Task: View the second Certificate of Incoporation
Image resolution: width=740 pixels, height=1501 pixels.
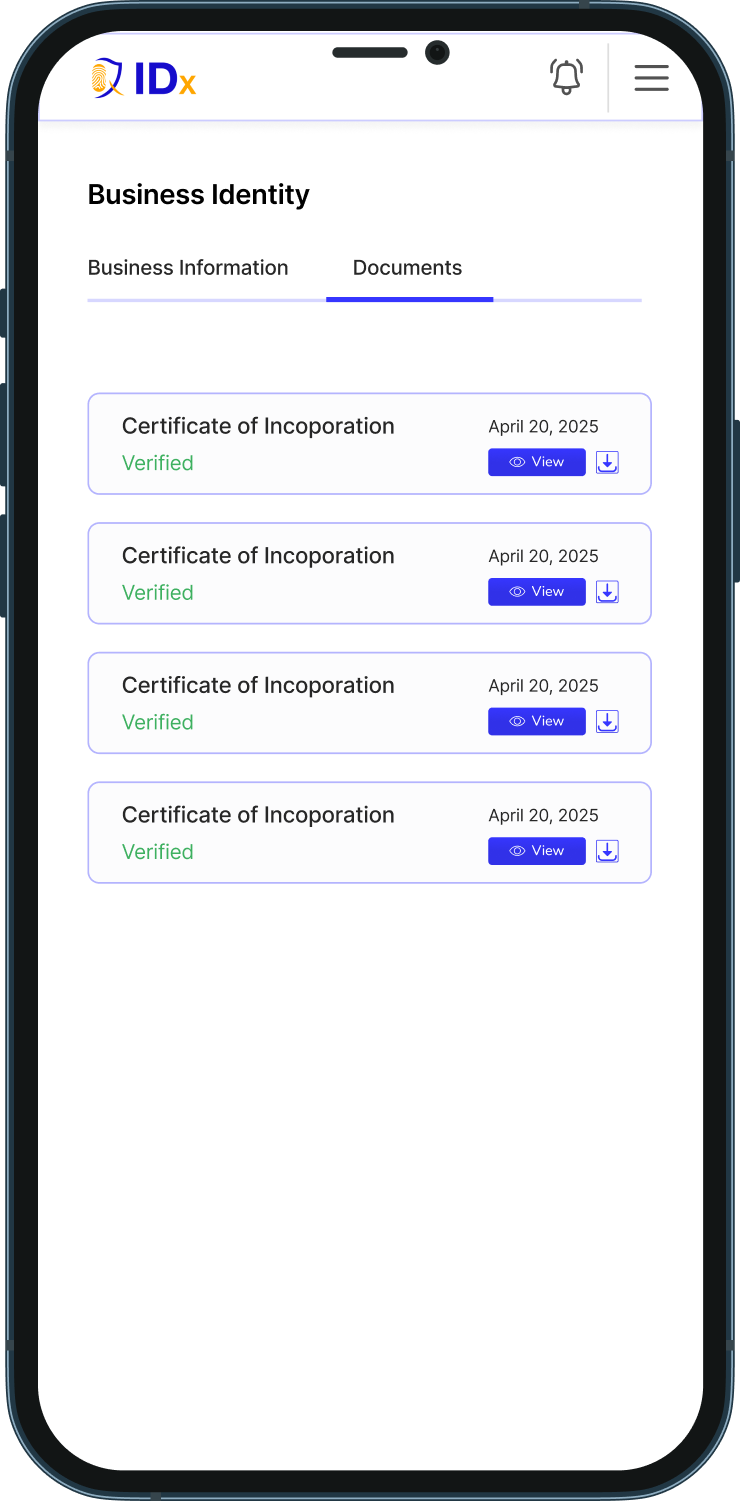Action: [x=536, y=592]
